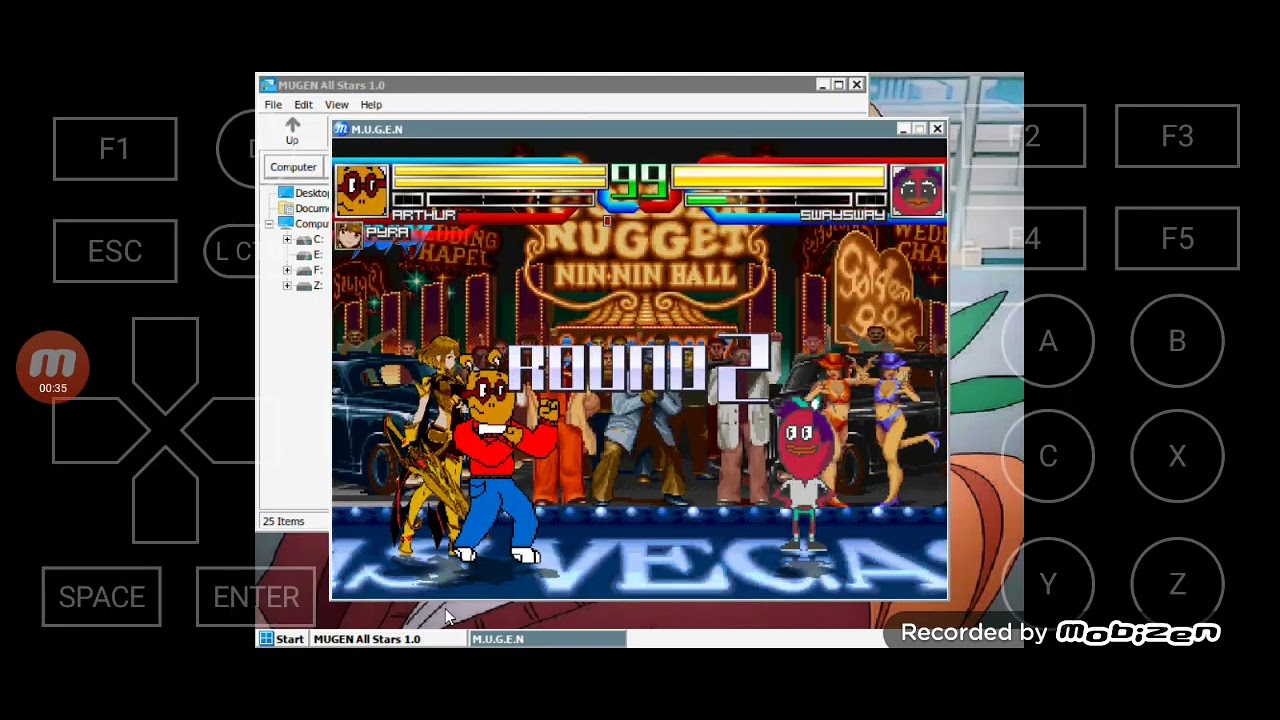The width and height of the screenshot is (1280, 720).
Task: Switch to M.U.G.E.N taskbar item
Action: pos(547,639)
